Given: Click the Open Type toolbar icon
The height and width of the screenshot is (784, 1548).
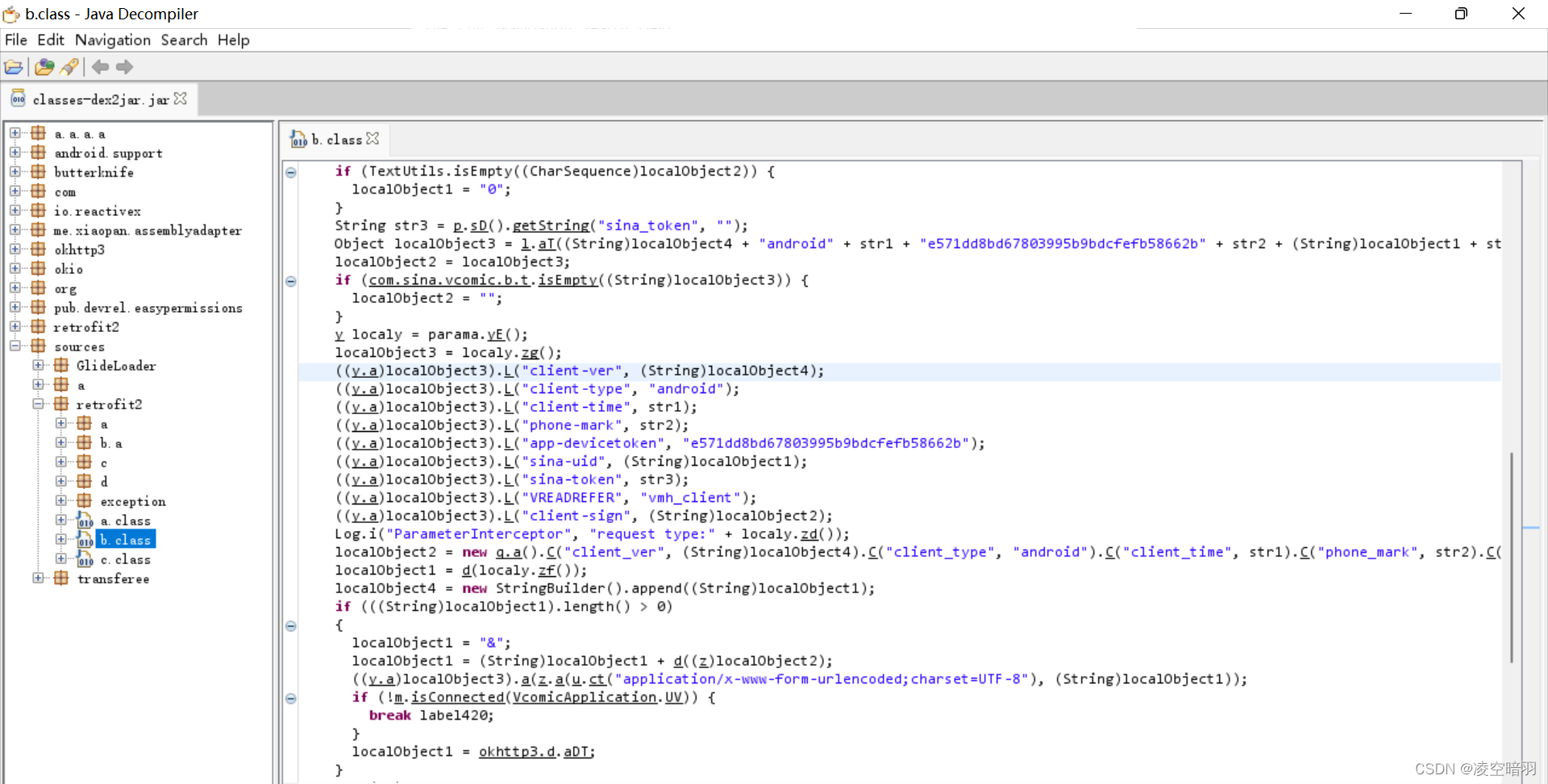Looking at the screenshot, I should click(x=44, y=67).
